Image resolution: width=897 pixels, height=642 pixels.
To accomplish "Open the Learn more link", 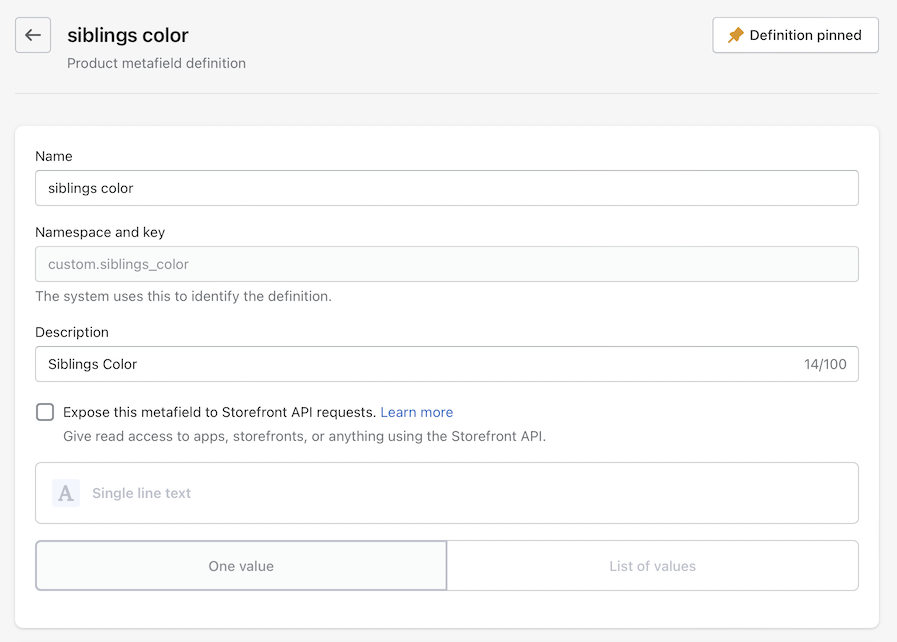I will 416,412.
